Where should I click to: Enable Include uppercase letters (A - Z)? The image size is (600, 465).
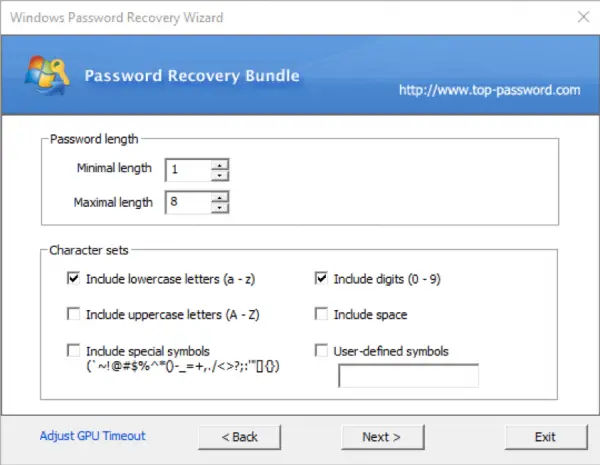coord(73,314)
